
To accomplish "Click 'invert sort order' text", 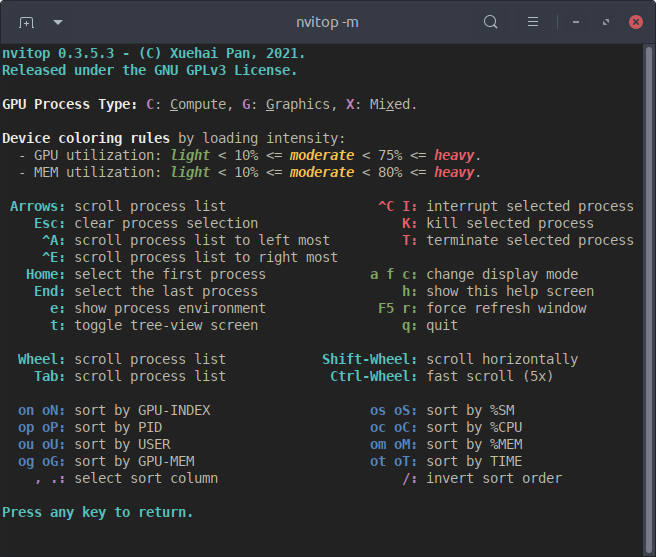I will click(x=494, y=479).
